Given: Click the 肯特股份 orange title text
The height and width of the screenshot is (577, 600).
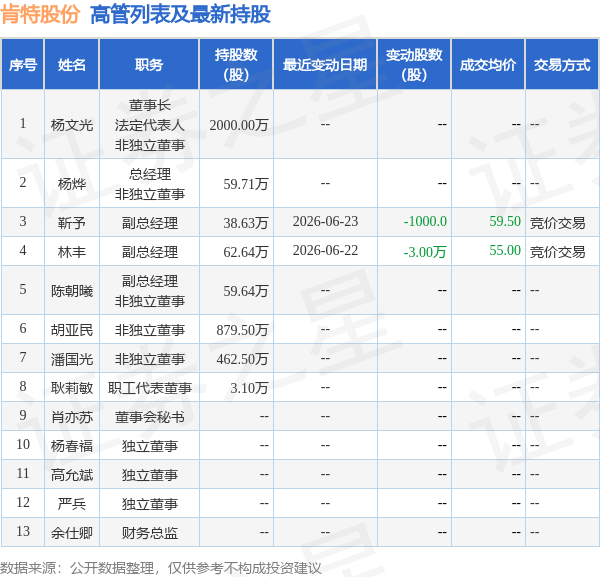Looking at the screenshot, I should click(40, 15).
